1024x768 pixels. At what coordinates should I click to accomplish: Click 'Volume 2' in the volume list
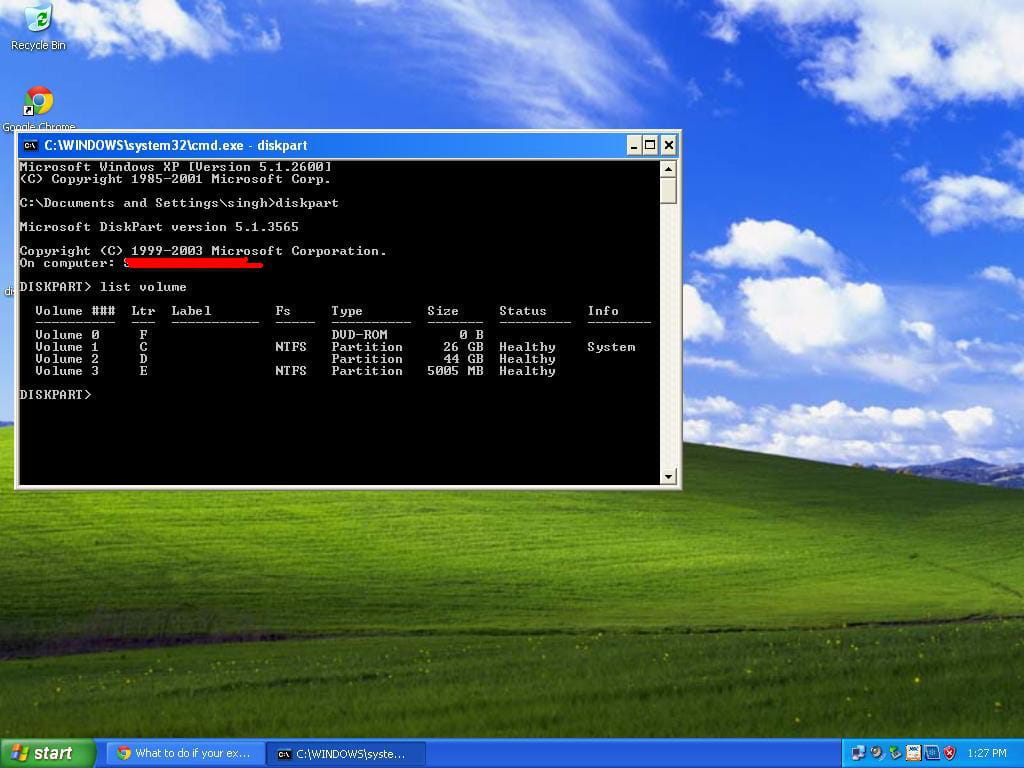tap(67, 359)
